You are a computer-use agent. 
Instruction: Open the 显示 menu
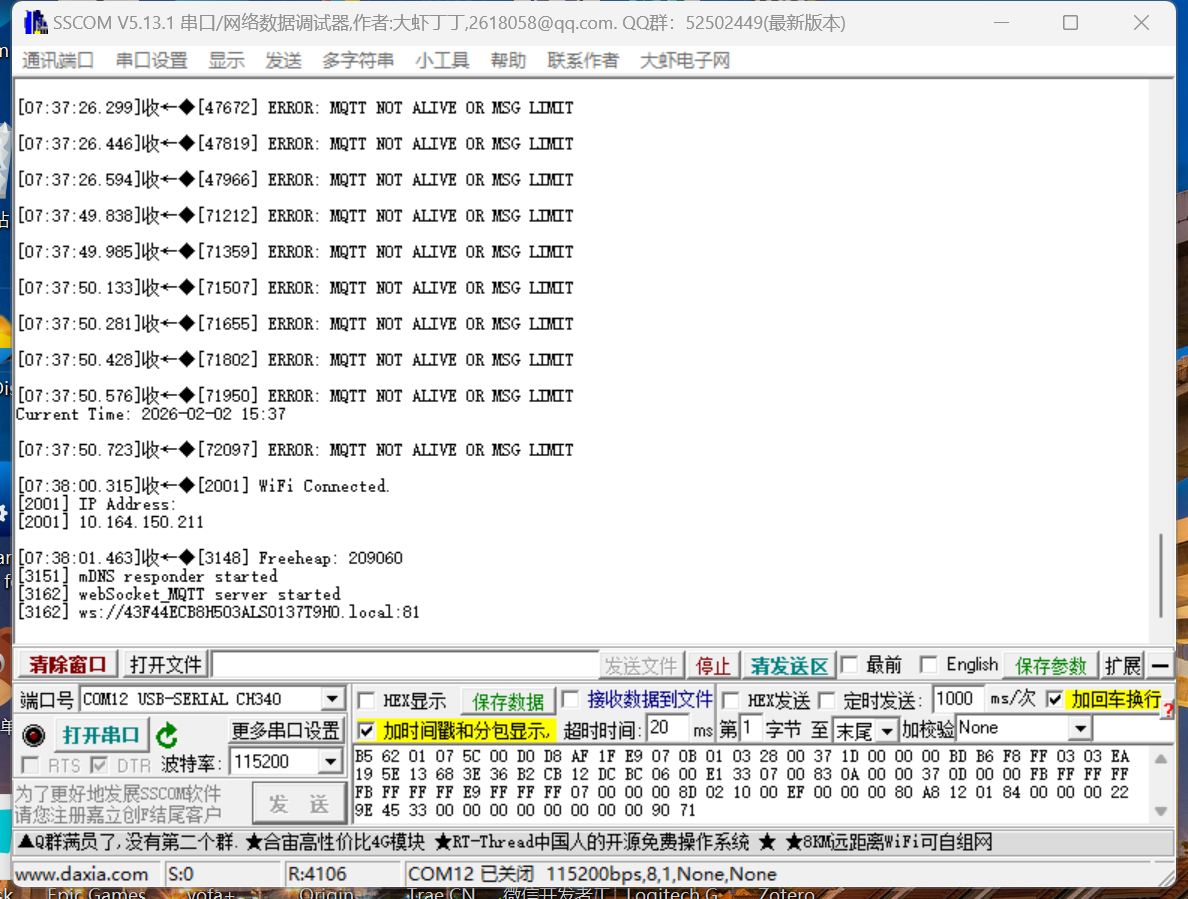click(x=227, y=61)
